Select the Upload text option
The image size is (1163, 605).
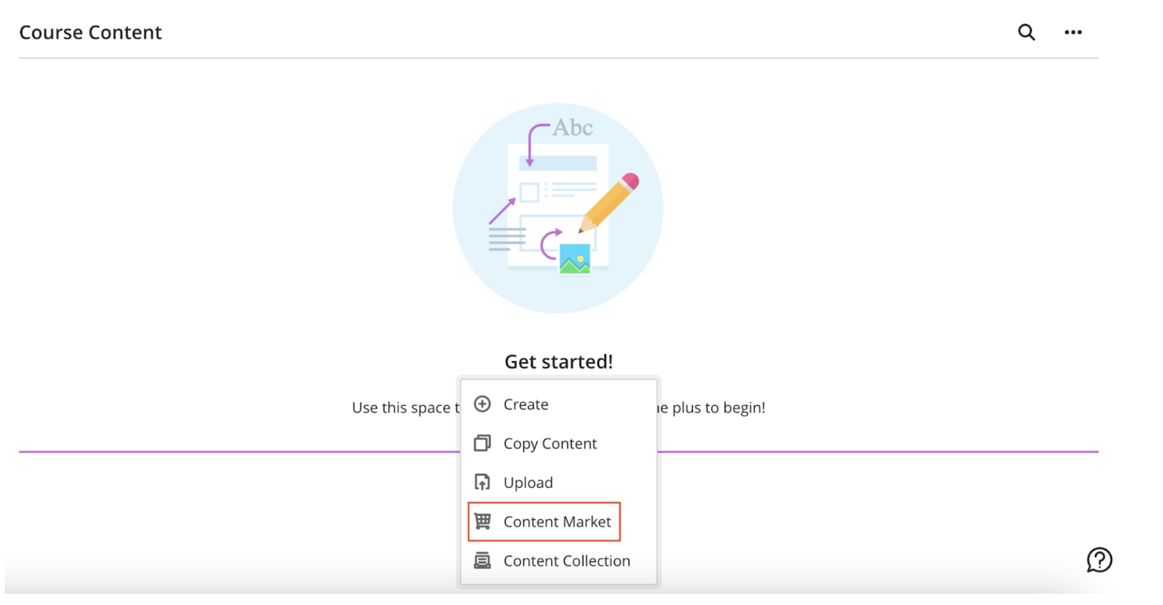point(528,483)
